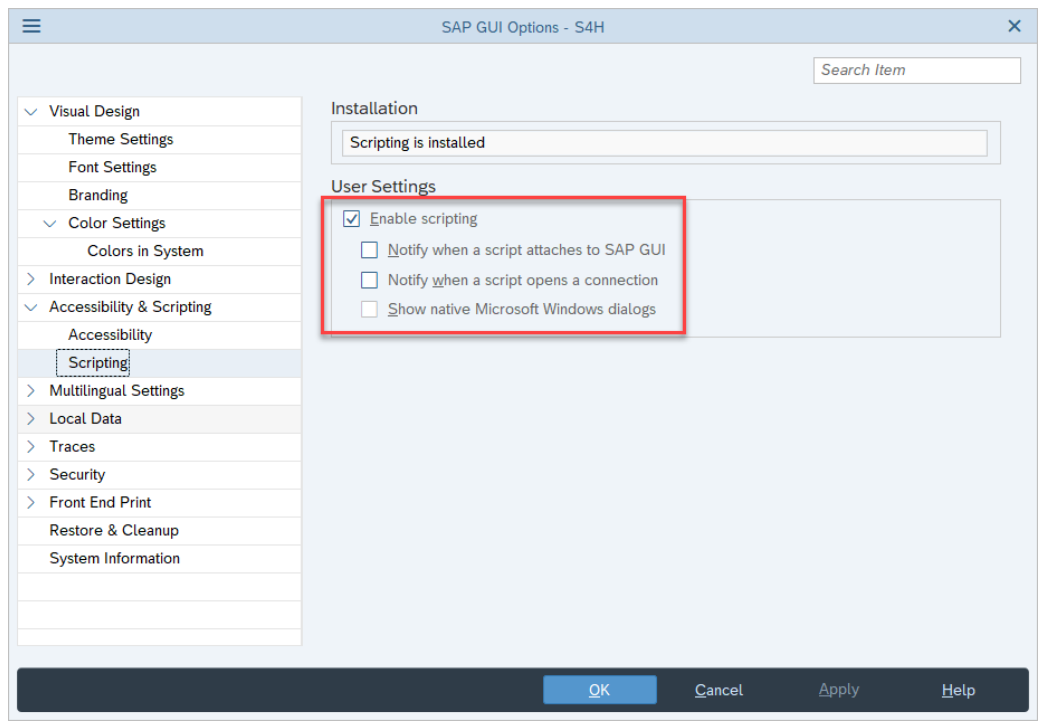Open the hamburger menu
The height and width of the screenshot is (726, 1044).
coord(31,25)
